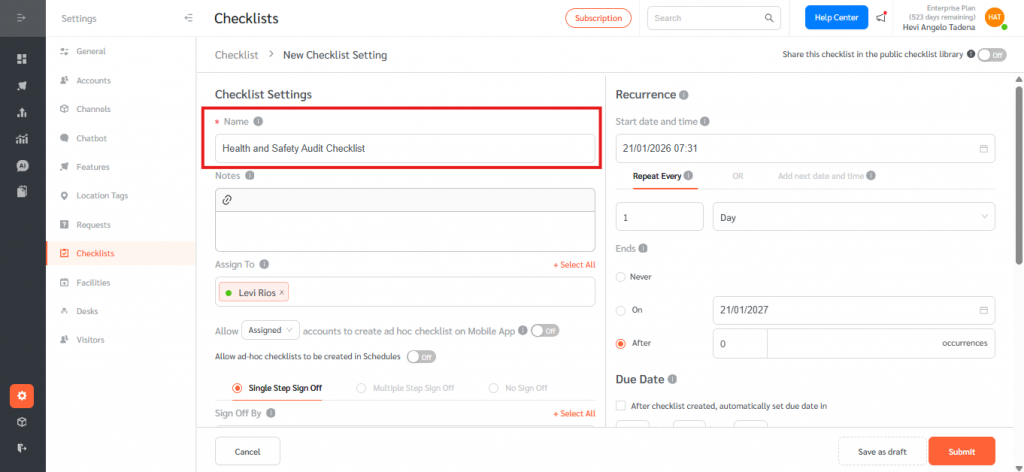Collapse the Settings sidebar panel icon
1024x472 pixels.
(189, 18)
